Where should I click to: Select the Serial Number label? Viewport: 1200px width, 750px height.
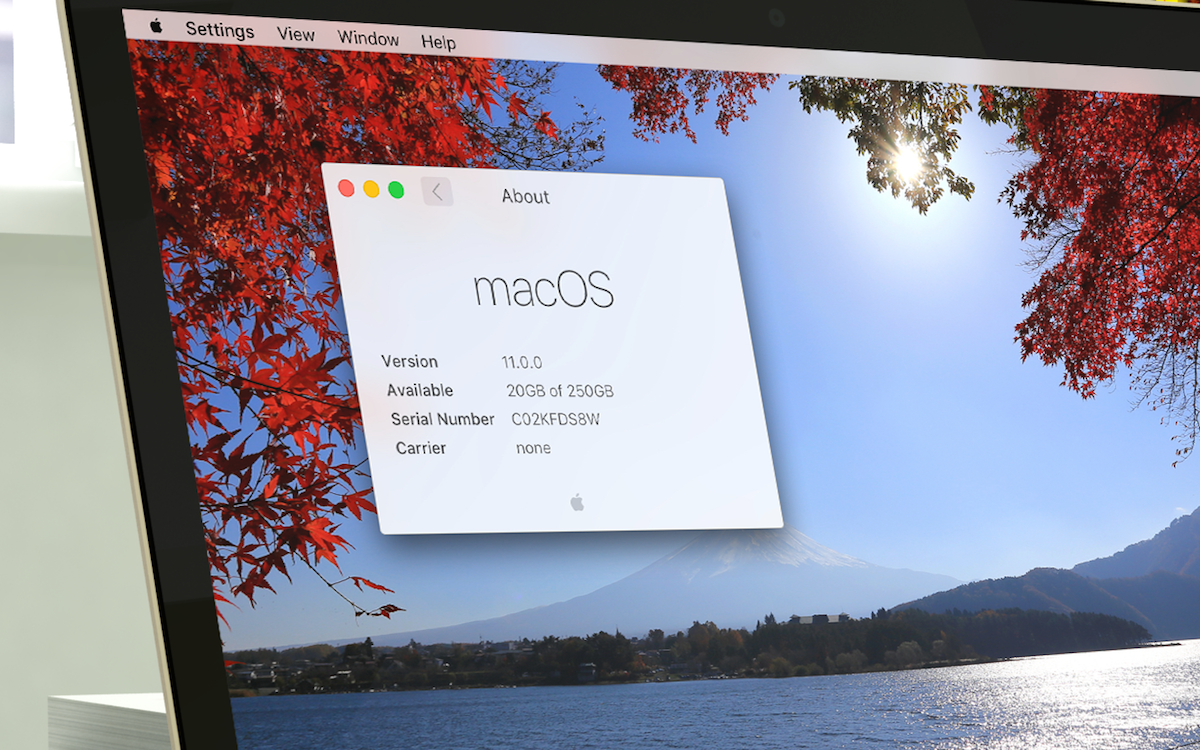pyautogui.click(x=443, y=419)
